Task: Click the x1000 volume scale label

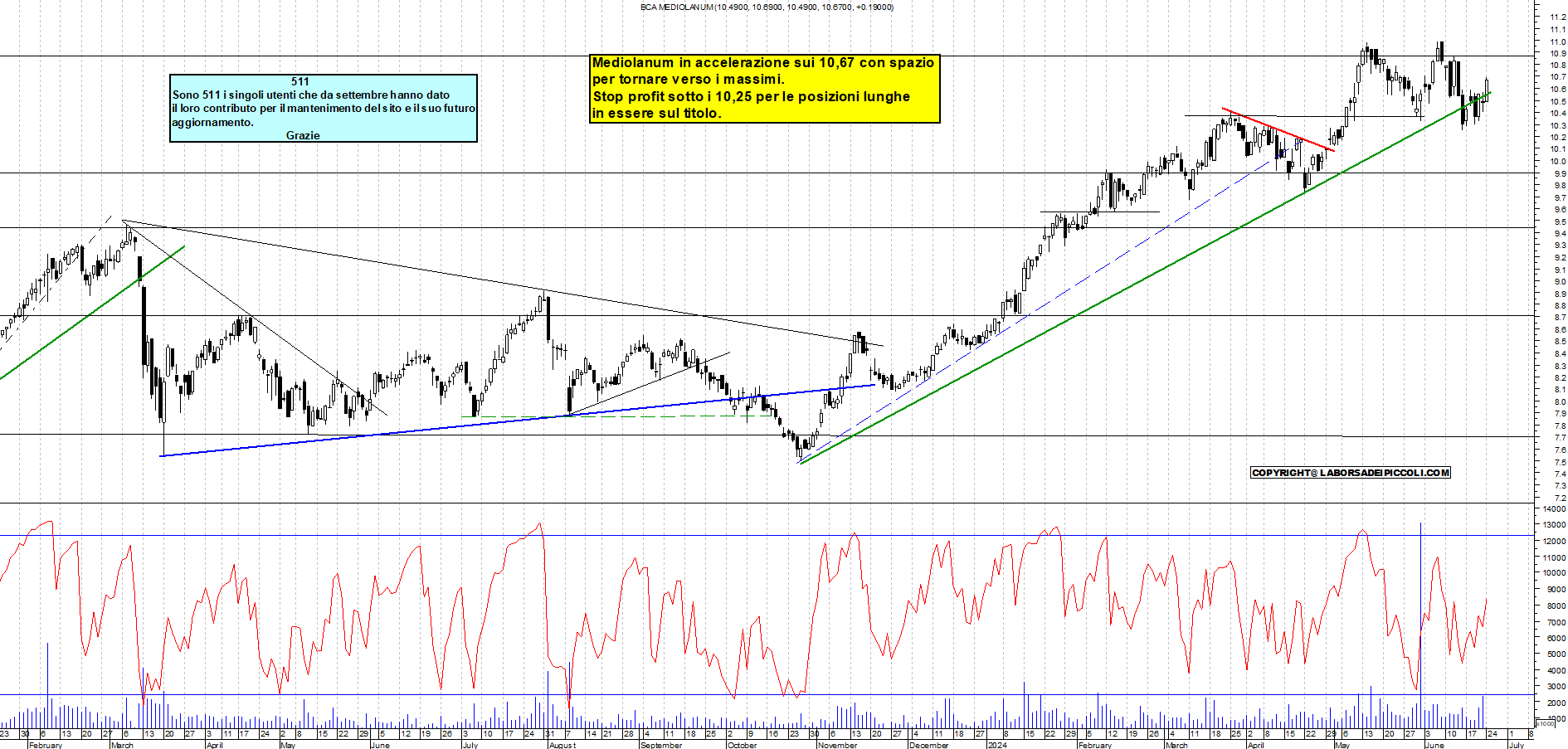Action: coord(1546,723)
